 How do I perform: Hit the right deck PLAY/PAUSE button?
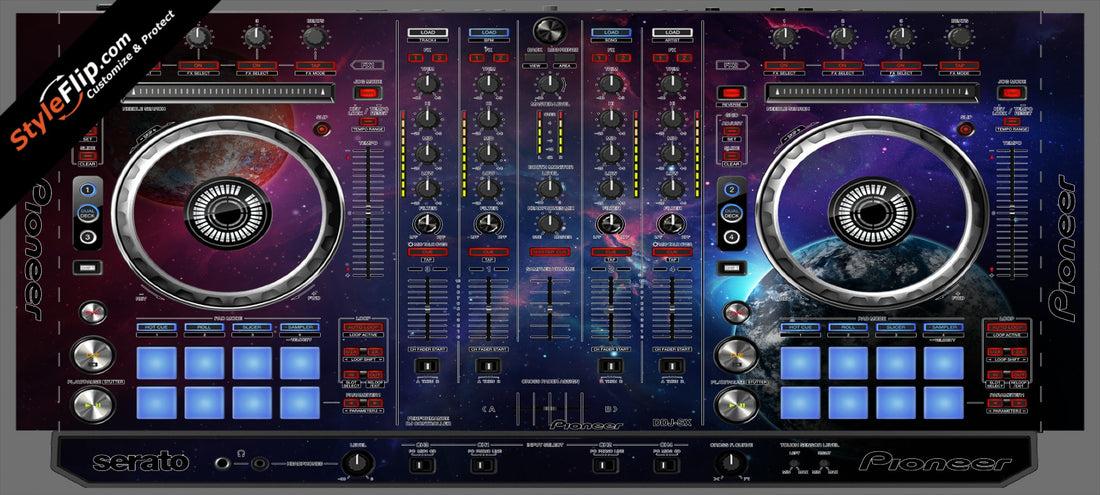(736, 405)
